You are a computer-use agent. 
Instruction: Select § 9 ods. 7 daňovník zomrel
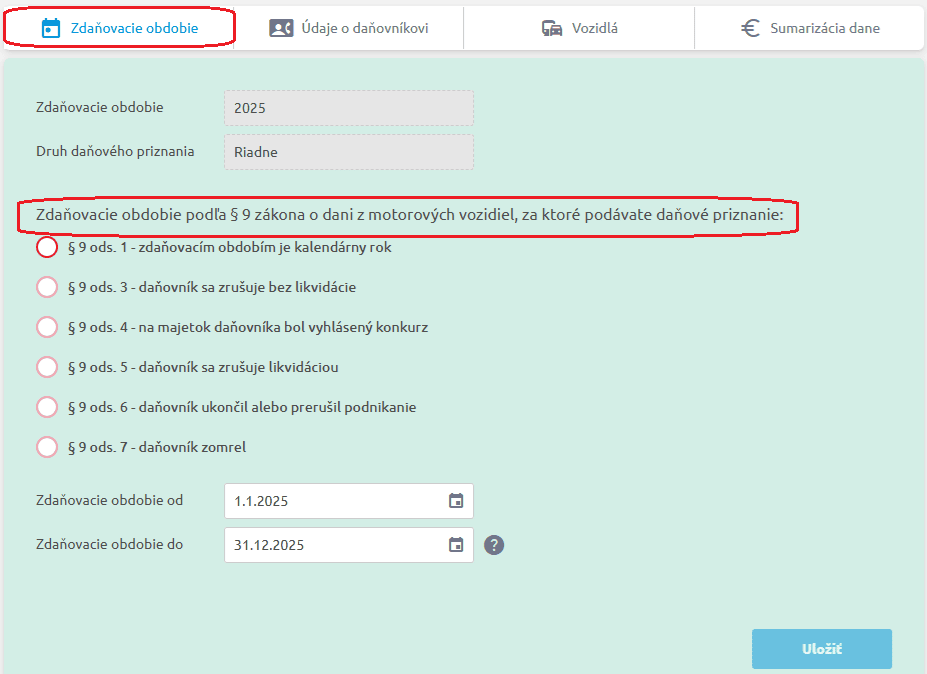click(47, 447)
